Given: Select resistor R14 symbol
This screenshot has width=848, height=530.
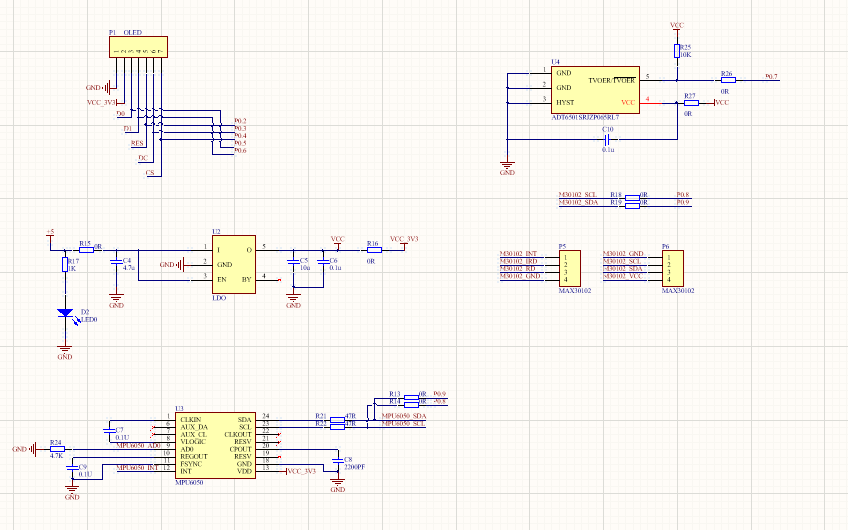Looking at the screenshot, I should pos(412,405).
